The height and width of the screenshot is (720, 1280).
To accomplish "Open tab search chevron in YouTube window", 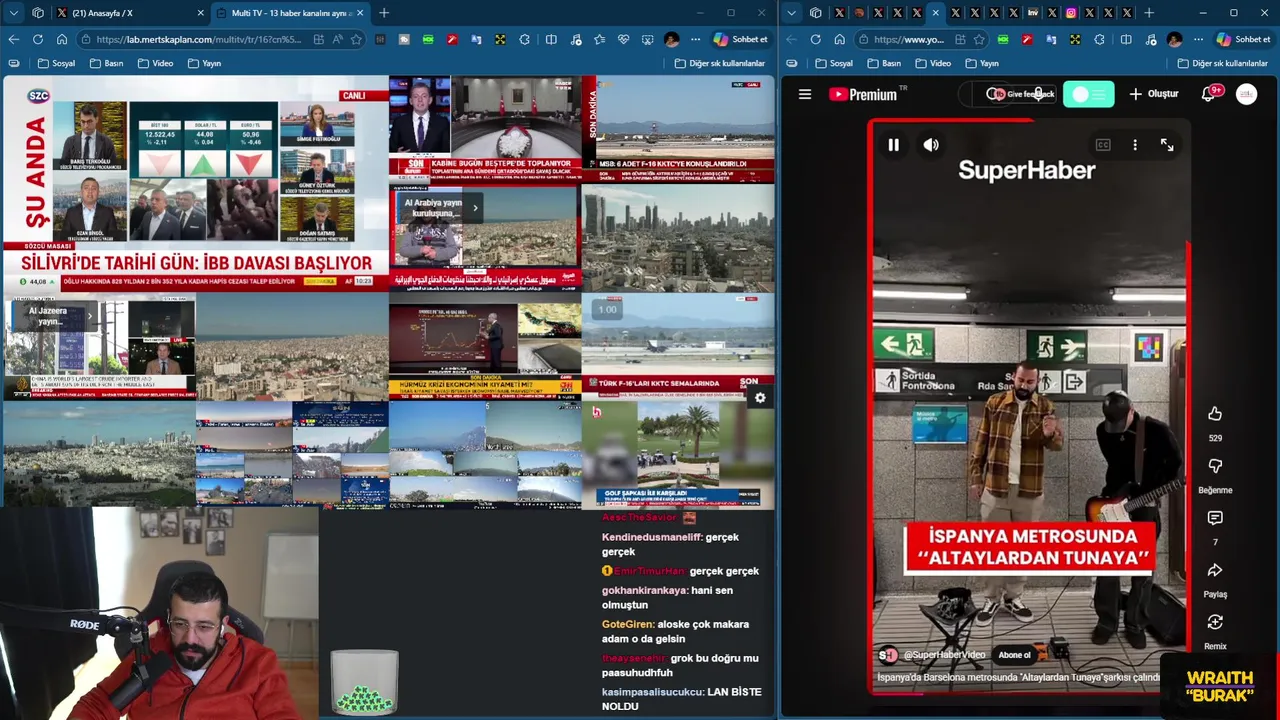I will click(792, 13).
